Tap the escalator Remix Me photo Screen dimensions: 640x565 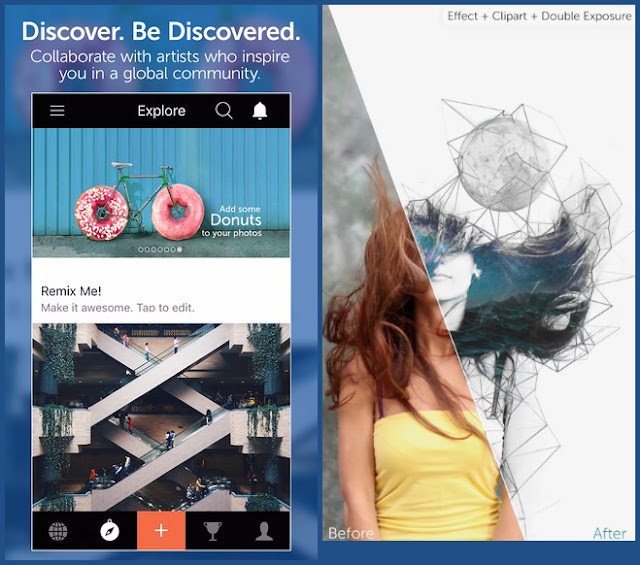click(161, 417)
